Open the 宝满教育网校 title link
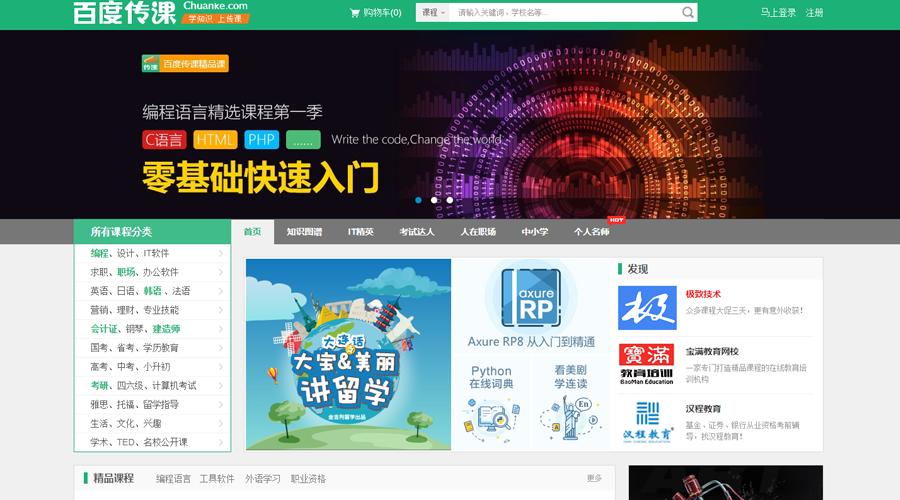The image size is (900, 500). tap(712, 351)
